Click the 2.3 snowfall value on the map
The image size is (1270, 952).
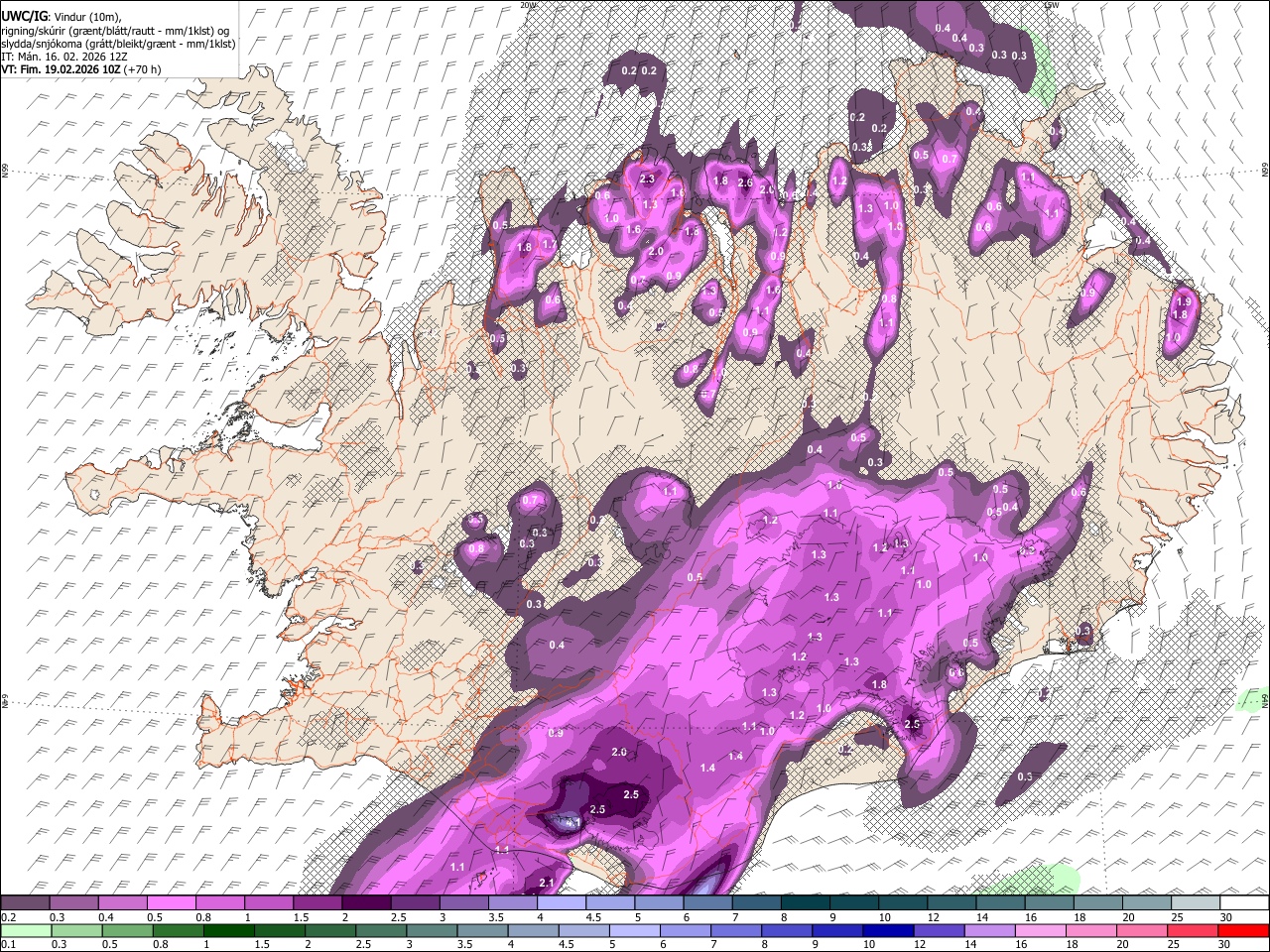click(x=647, y=178)
